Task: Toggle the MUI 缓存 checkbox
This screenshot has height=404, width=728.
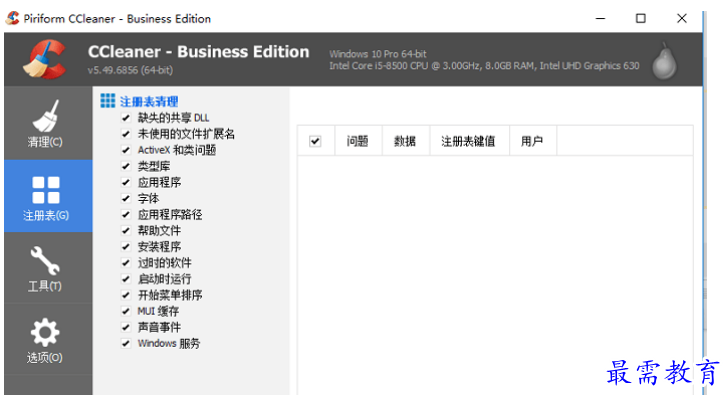Action: pos(125,311)
